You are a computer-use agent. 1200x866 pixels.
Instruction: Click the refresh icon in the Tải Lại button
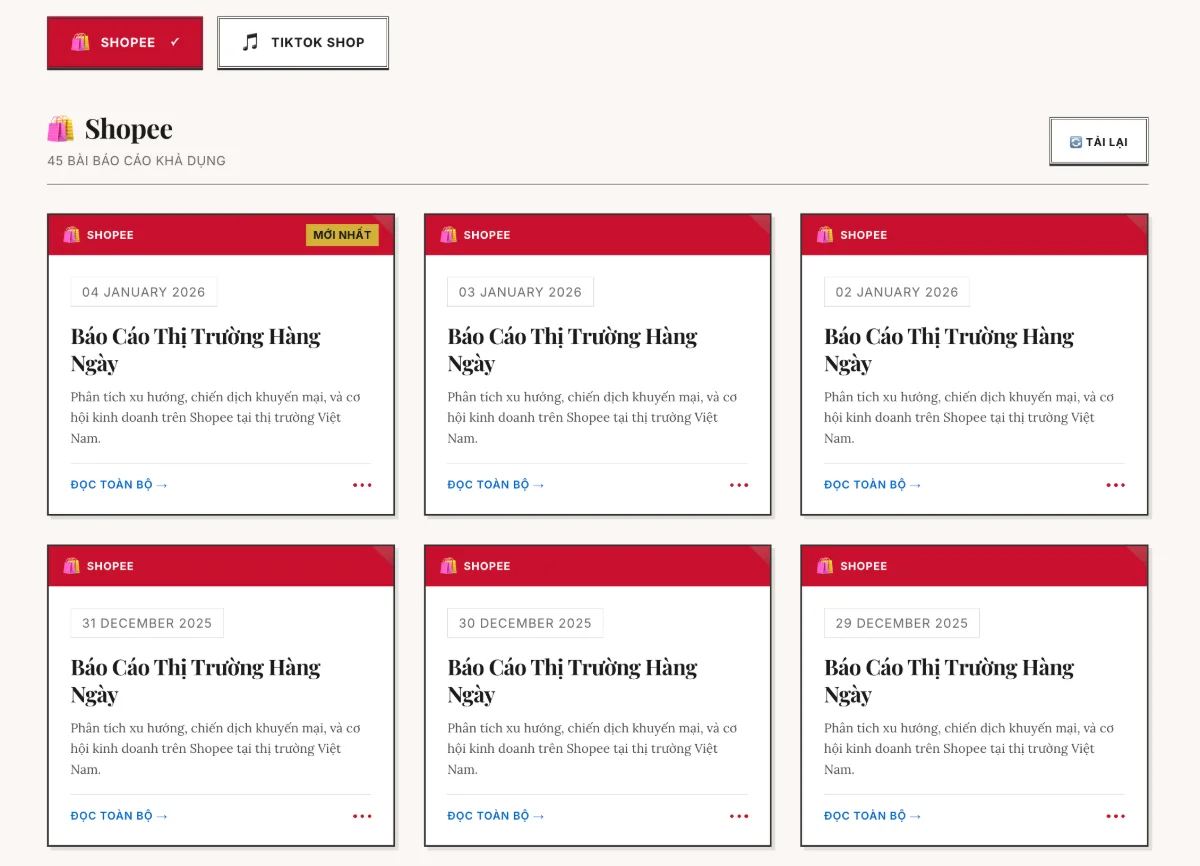point(1076,142)
